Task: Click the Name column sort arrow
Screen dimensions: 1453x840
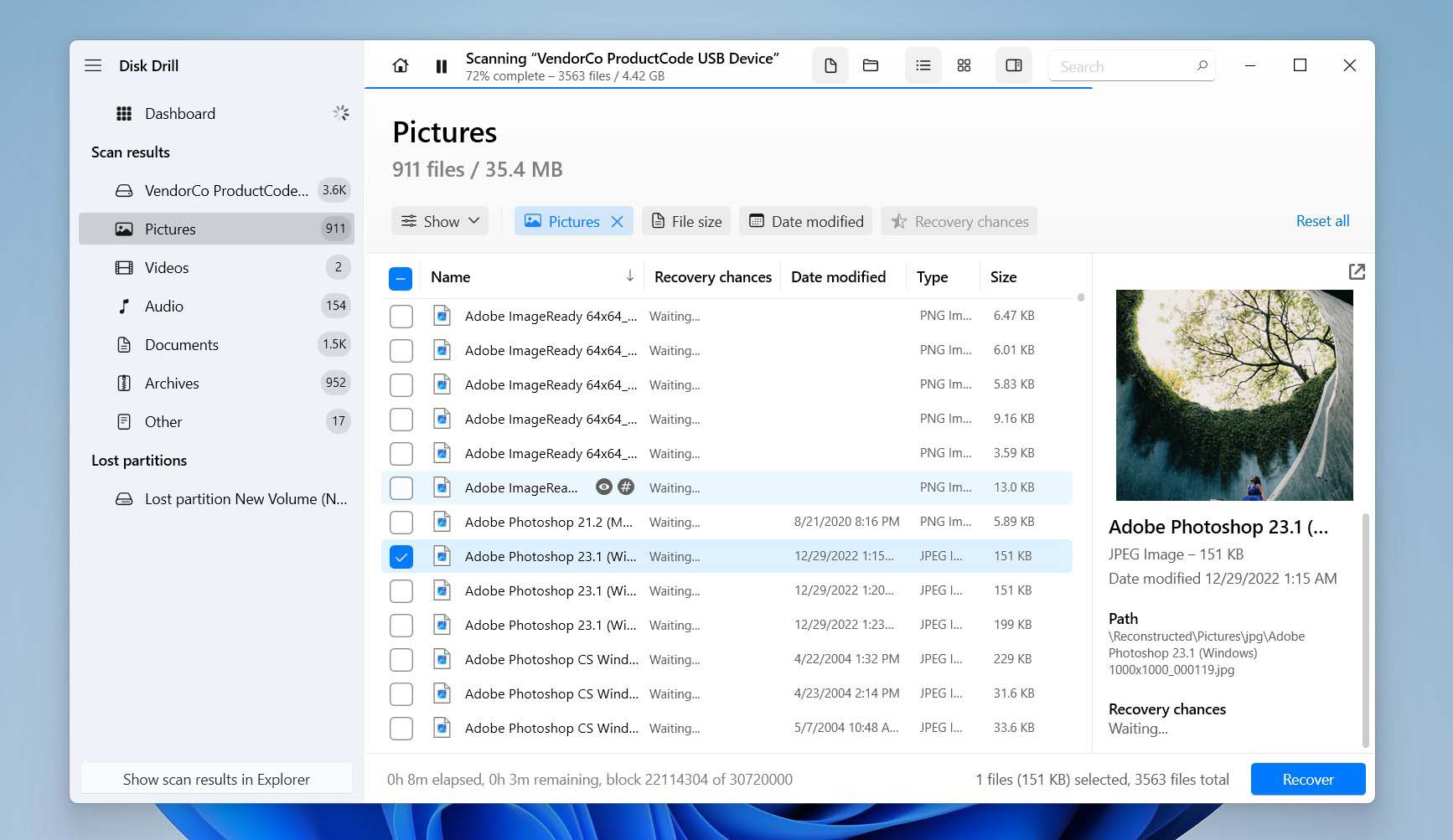Action: click(629, 276)
